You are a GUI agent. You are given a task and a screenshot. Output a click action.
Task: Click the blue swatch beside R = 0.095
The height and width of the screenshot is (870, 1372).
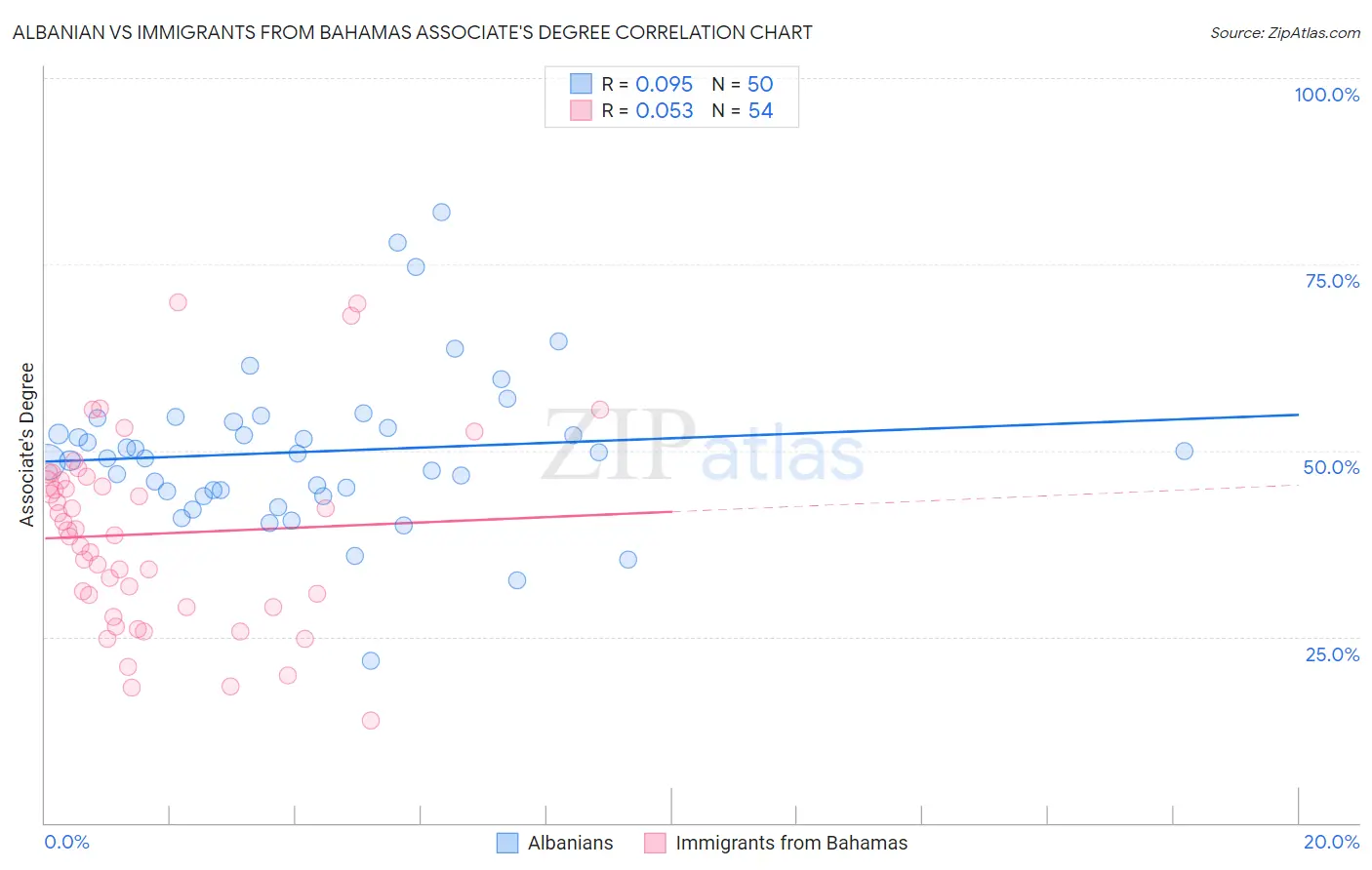(x=581, y=84)
